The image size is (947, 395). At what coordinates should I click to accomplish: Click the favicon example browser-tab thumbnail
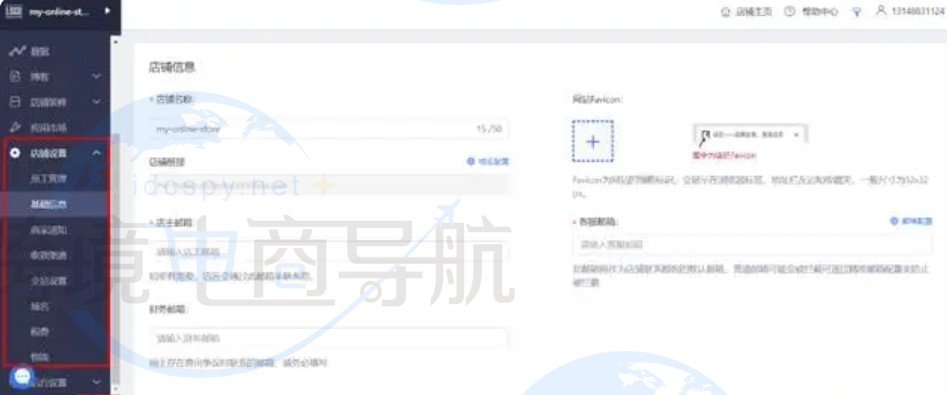coord(751,135)
